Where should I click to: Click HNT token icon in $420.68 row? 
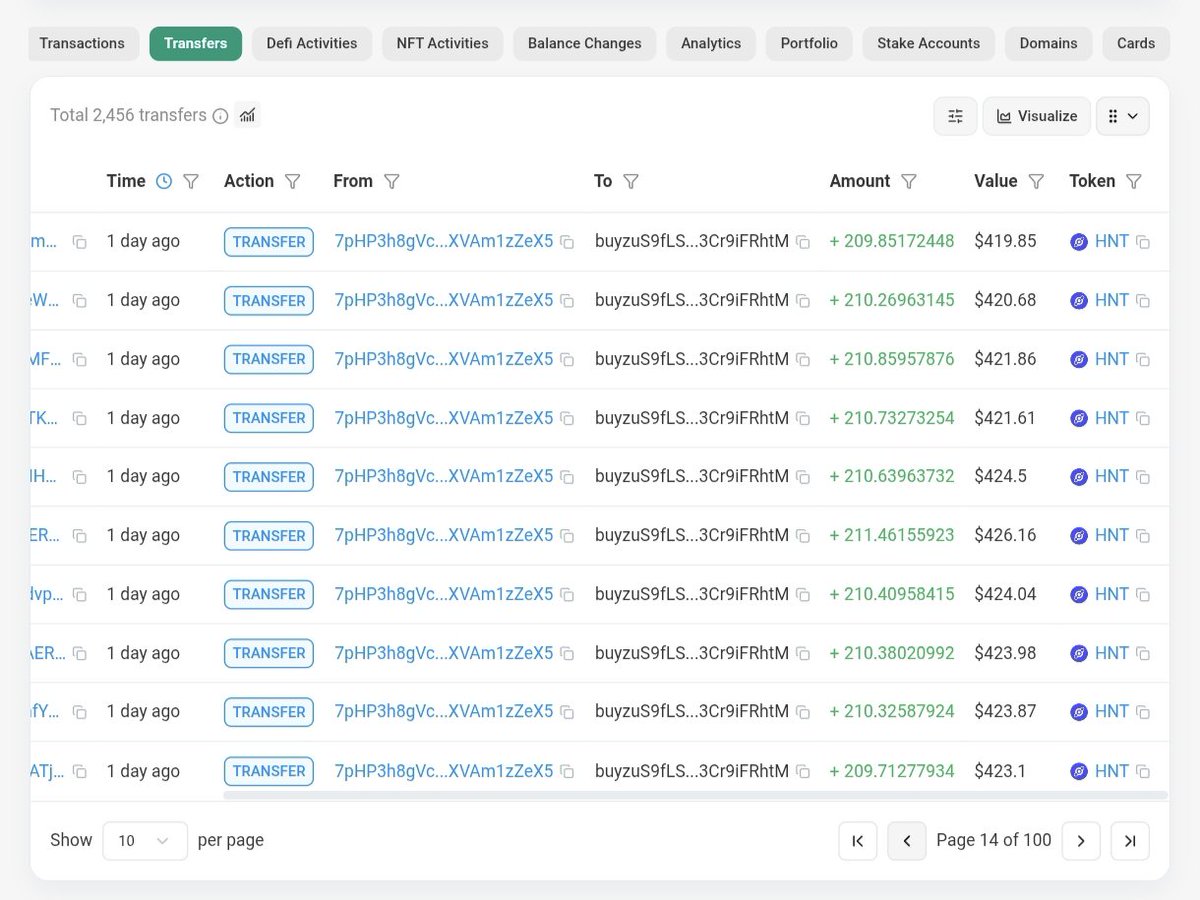1079,300
